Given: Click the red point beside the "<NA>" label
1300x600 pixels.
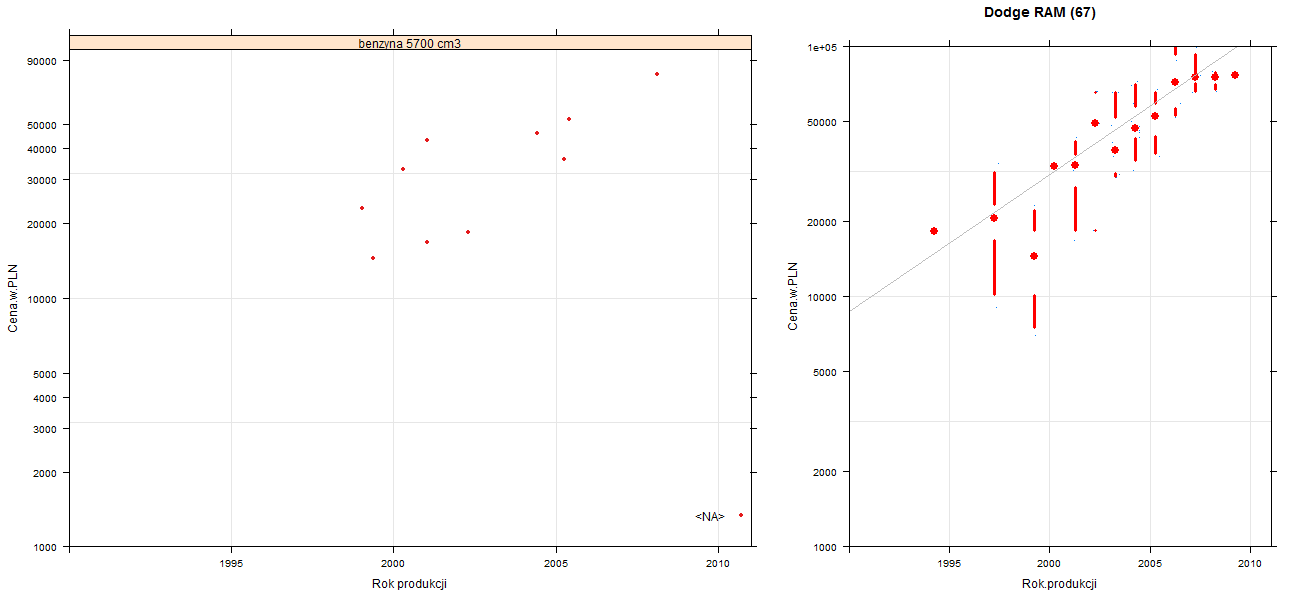Looking at the screenshot, I should point(741,515).
